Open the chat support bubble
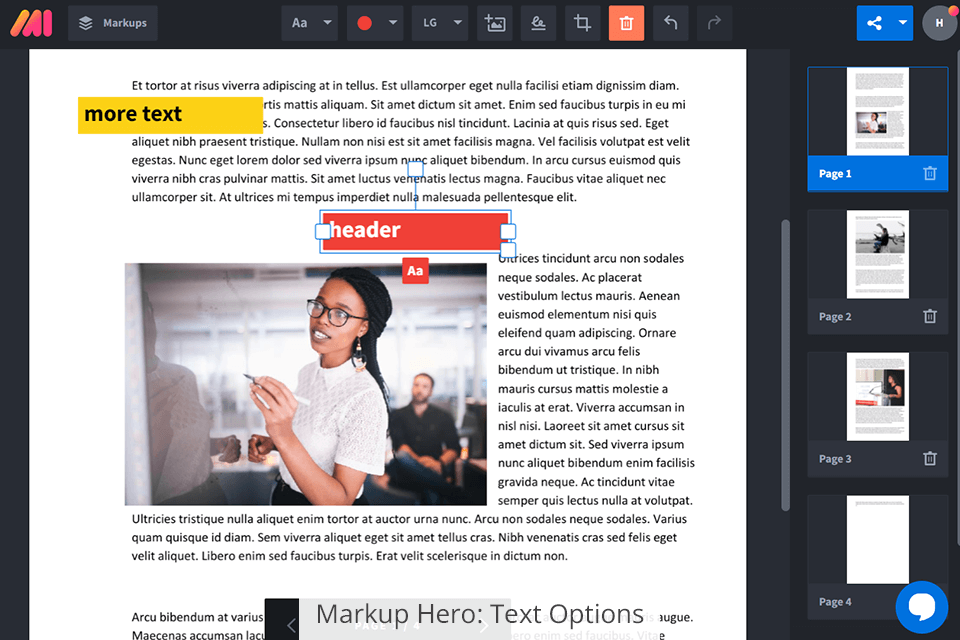Screen dimensions: 960x640 tap(921, 607)
